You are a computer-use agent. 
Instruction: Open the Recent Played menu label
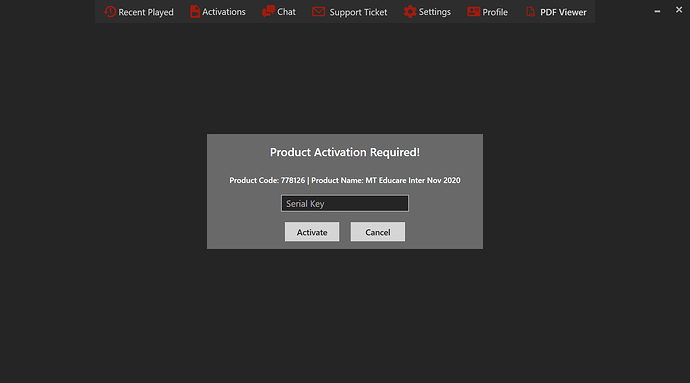[146, 12]
